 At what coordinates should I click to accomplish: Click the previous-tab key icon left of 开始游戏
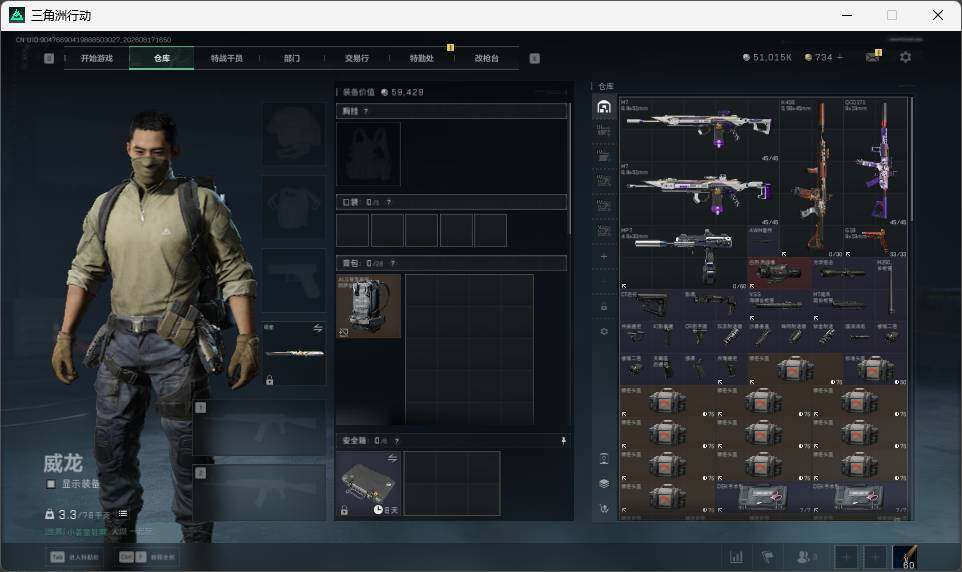coord(49,58)
